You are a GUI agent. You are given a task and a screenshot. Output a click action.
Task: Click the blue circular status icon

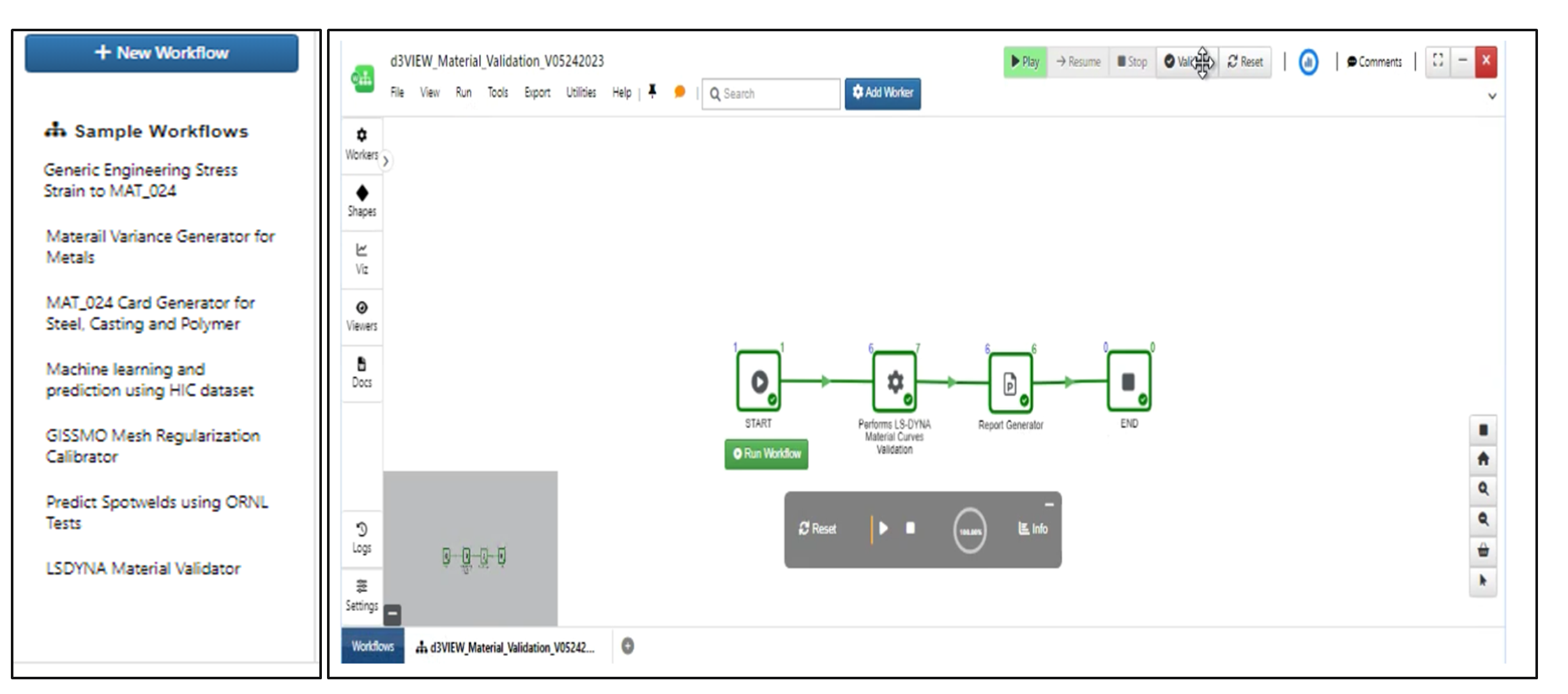(x=1308, y=62)
